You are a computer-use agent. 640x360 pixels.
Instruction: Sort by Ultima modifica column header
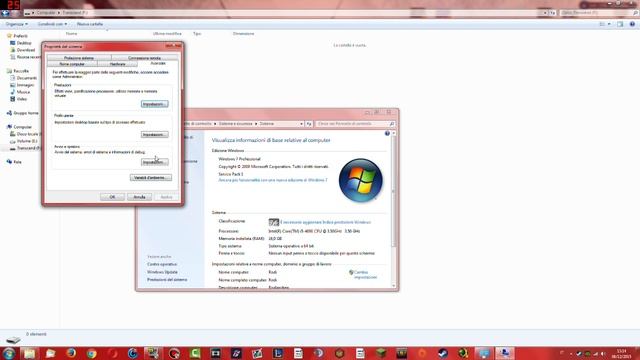click(x=167, y=33)
